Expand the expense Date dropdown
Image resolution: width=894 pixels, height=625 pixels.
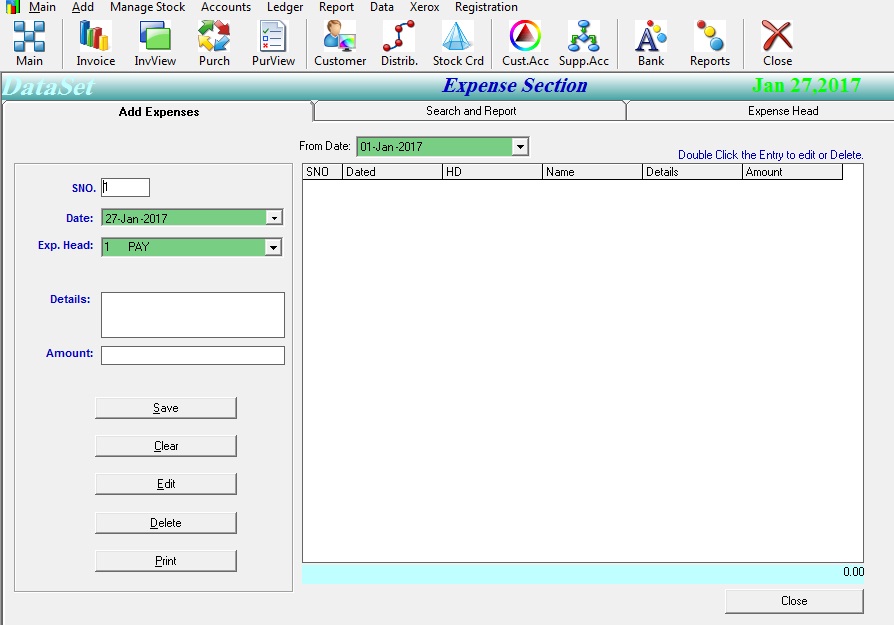(274, 218)
